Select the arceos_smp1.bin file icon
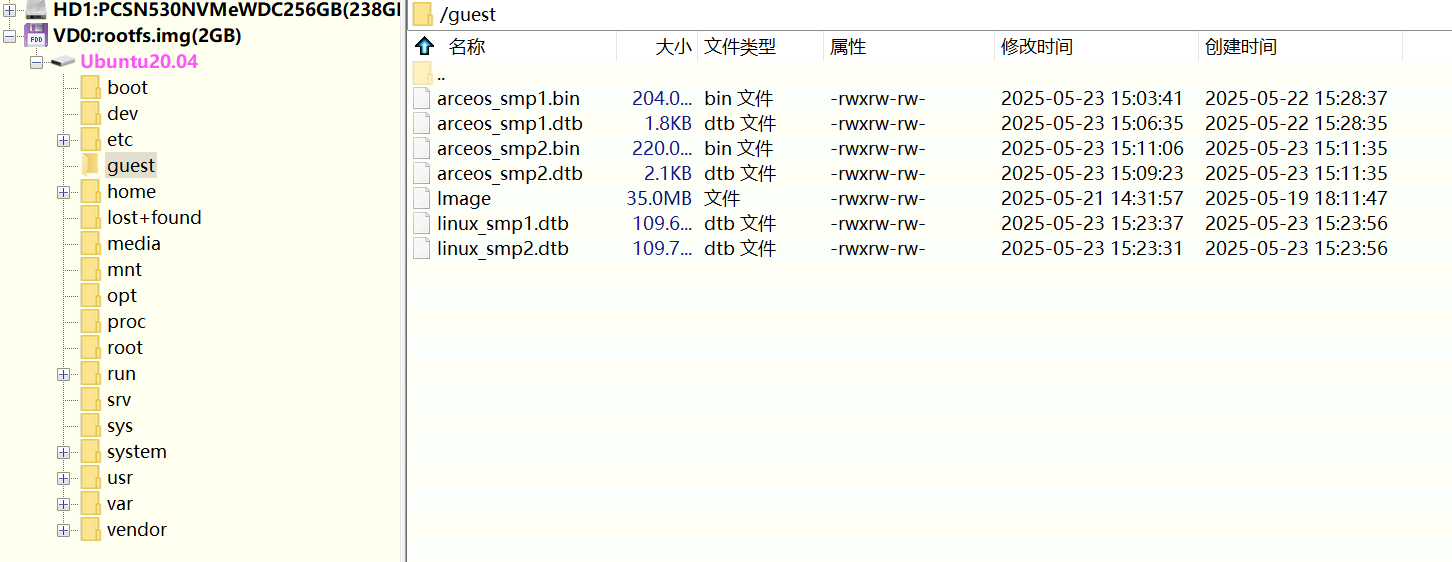 [423, 99]
